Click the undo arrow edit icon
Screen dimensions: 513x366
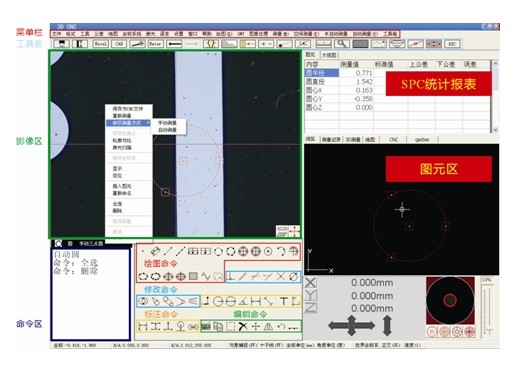[x=281, y=327]
